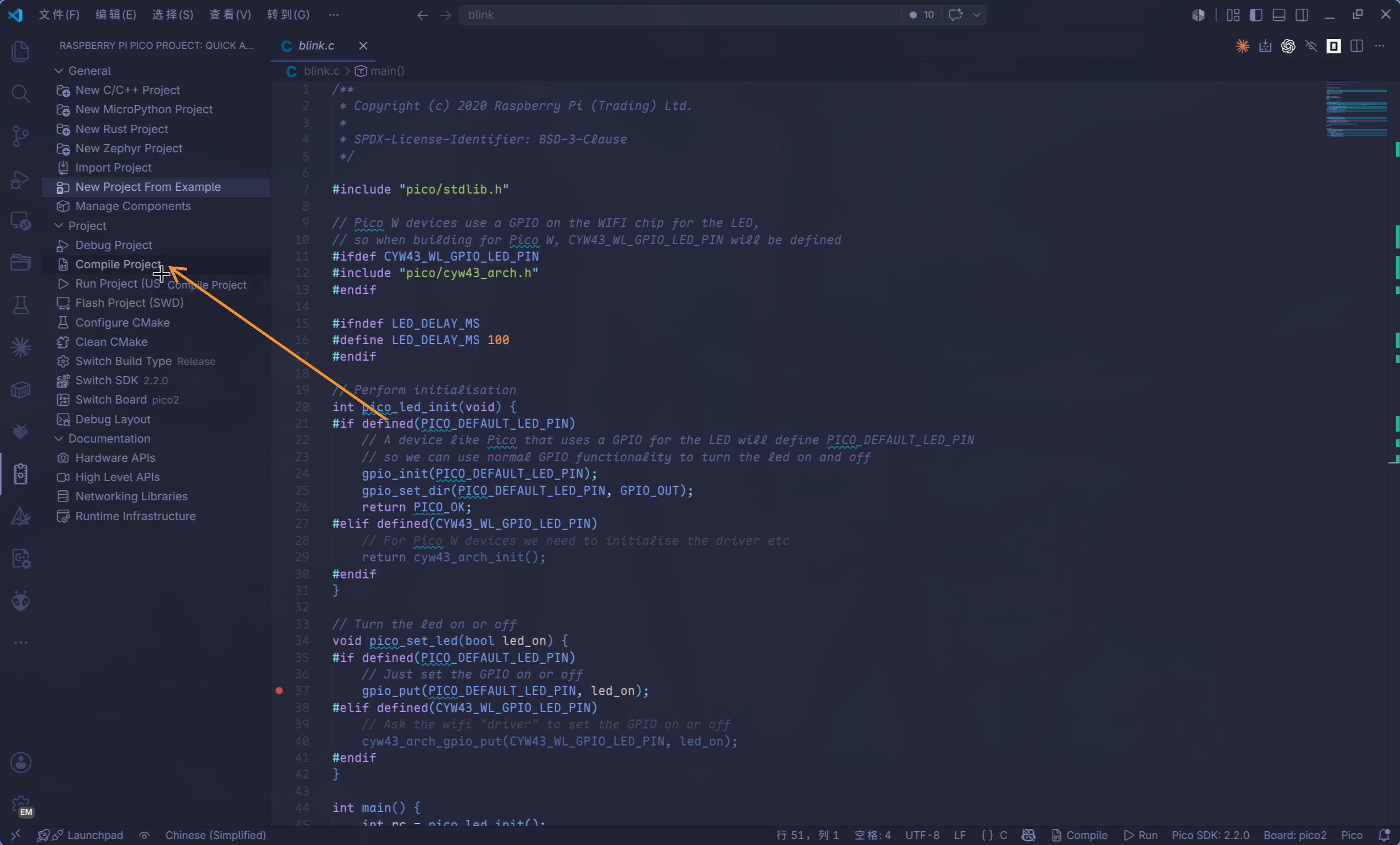Open the Explorer view in activity bar
The width and height of the screenshot is (1400, 845).
[20, 51]
